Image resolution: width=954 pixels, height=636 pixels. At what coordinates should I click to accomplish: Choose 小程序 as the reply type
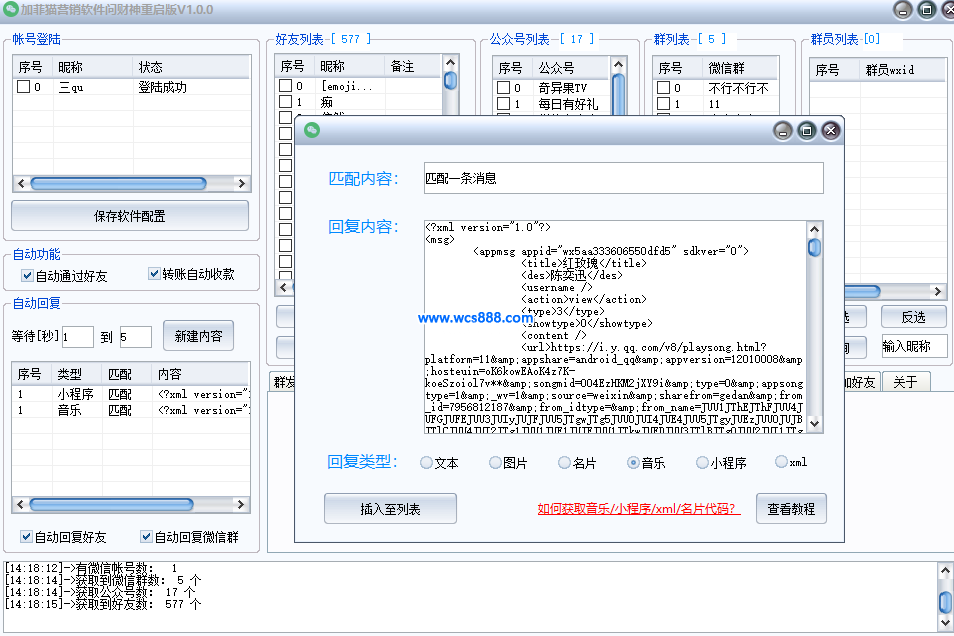click(x=701, y=463)
